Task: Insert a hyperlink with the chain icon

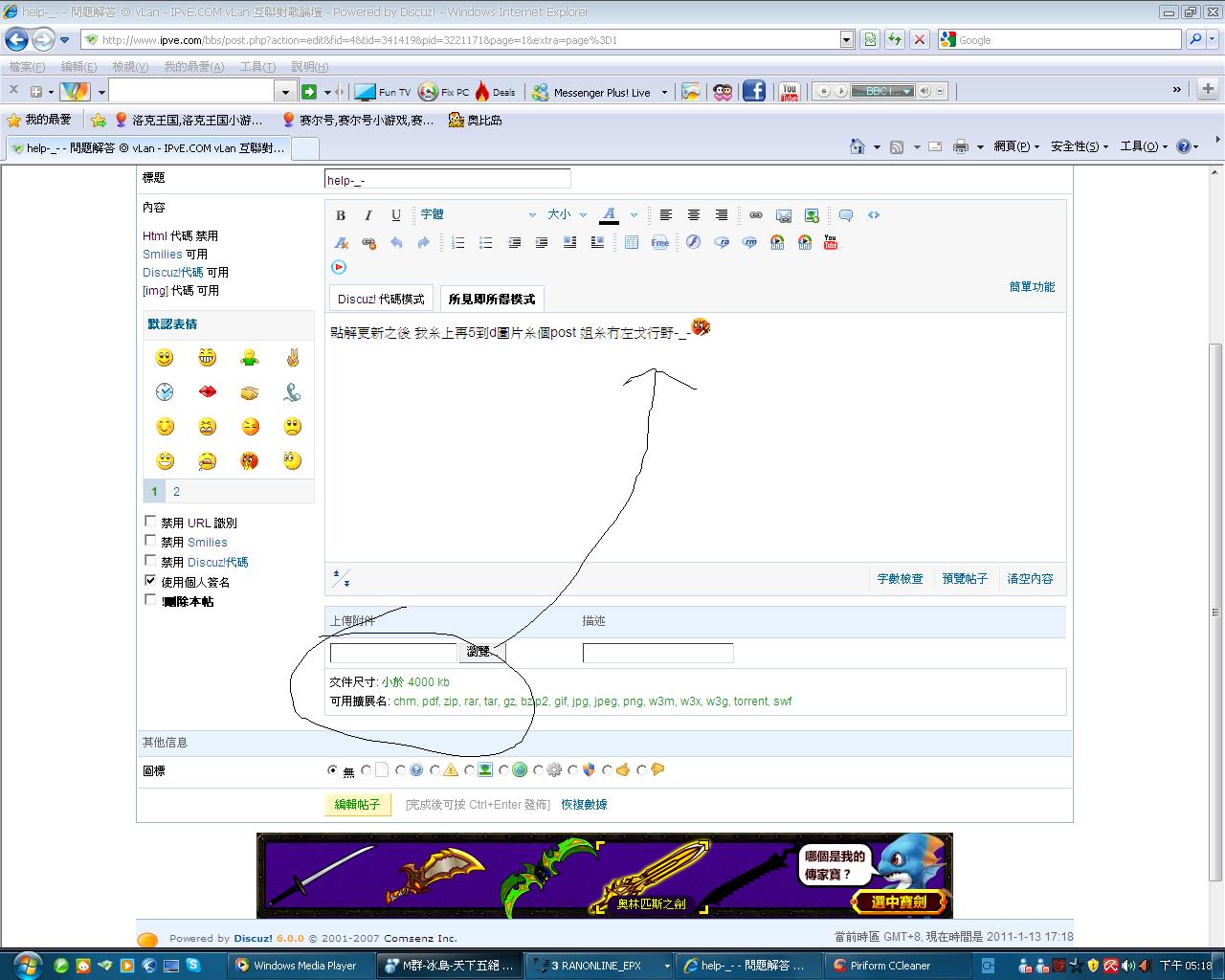Action: click(x=756, y=215)
